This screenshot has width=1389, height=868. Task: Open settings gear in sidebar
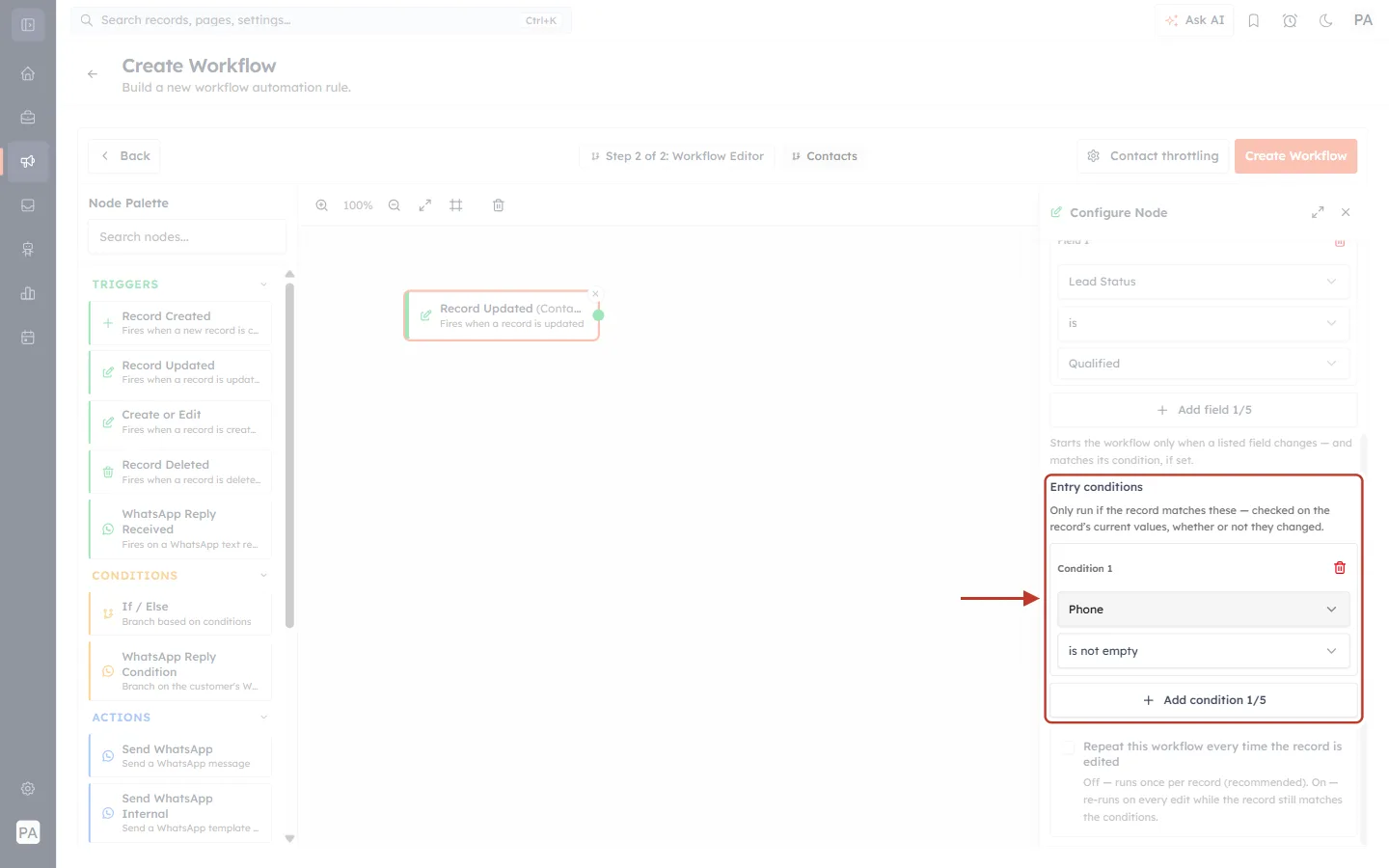coord(28,789)
